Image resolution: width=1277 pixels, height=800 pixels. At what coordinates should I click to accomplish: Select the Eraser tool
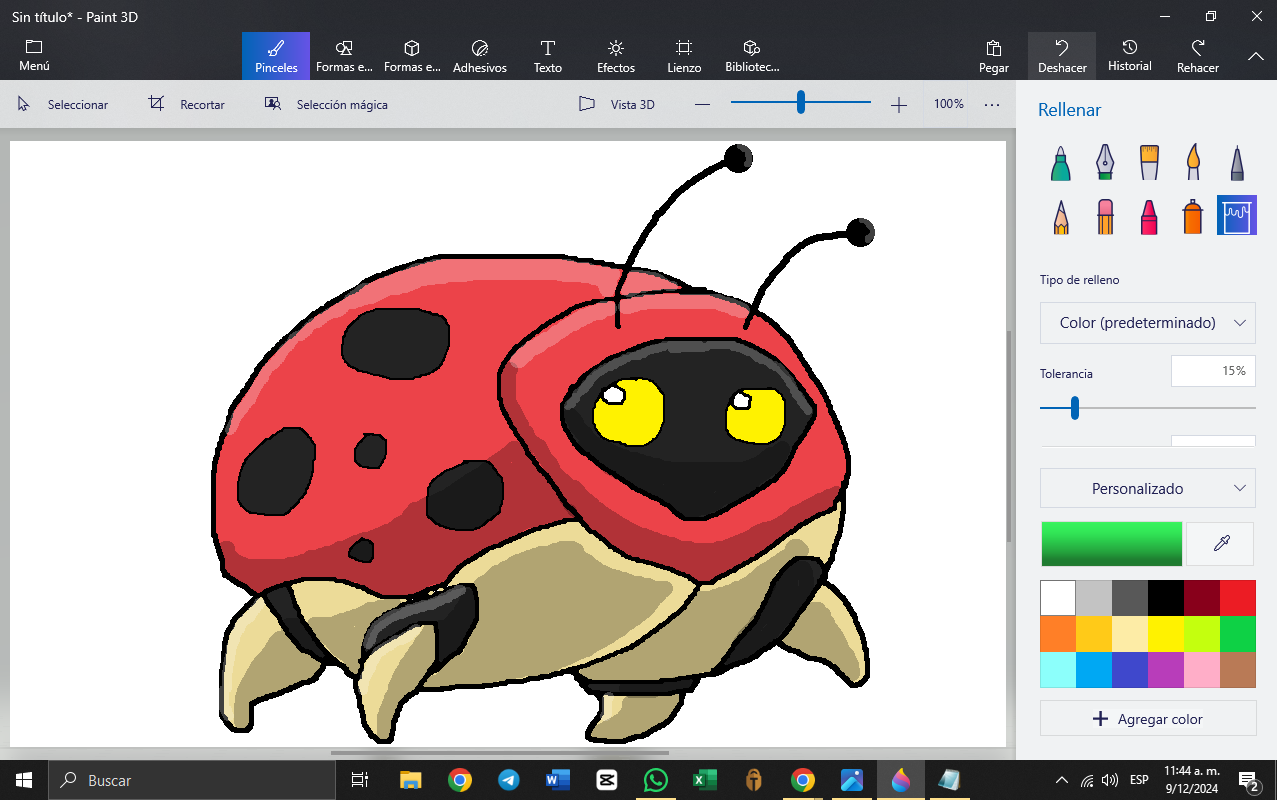pyautogui.click(x=1105, y=215)
